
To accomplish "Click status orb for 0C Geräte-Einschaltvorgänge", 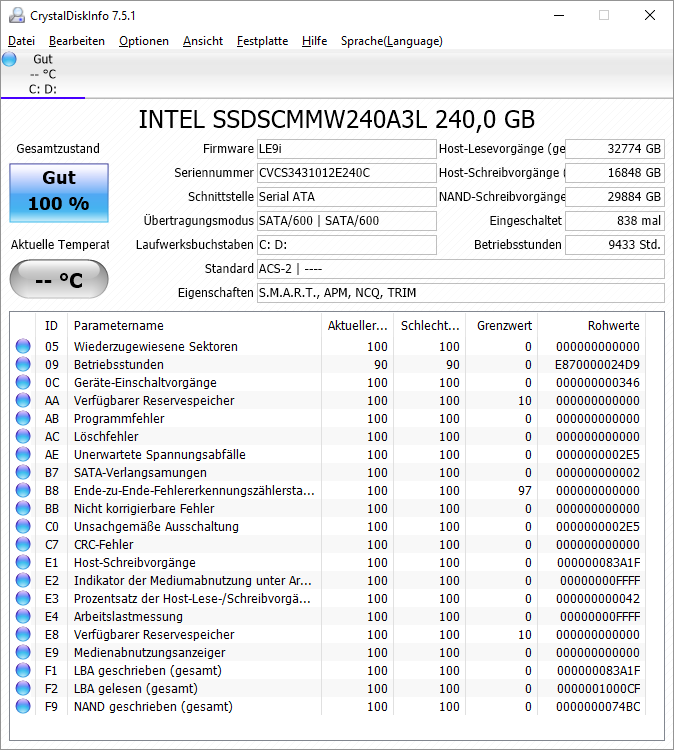I will click(23, 382).
